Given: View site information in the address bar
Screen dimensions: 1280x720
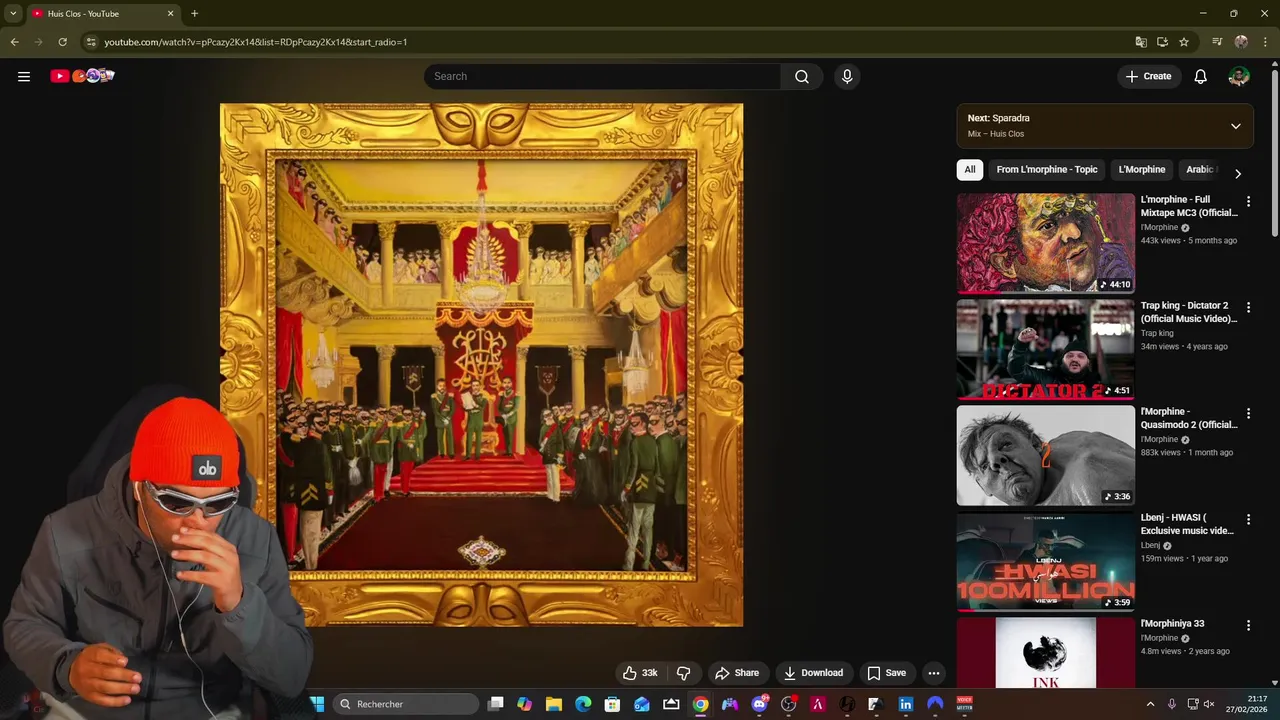Looking at the screenshot, I should pos(91,42).
